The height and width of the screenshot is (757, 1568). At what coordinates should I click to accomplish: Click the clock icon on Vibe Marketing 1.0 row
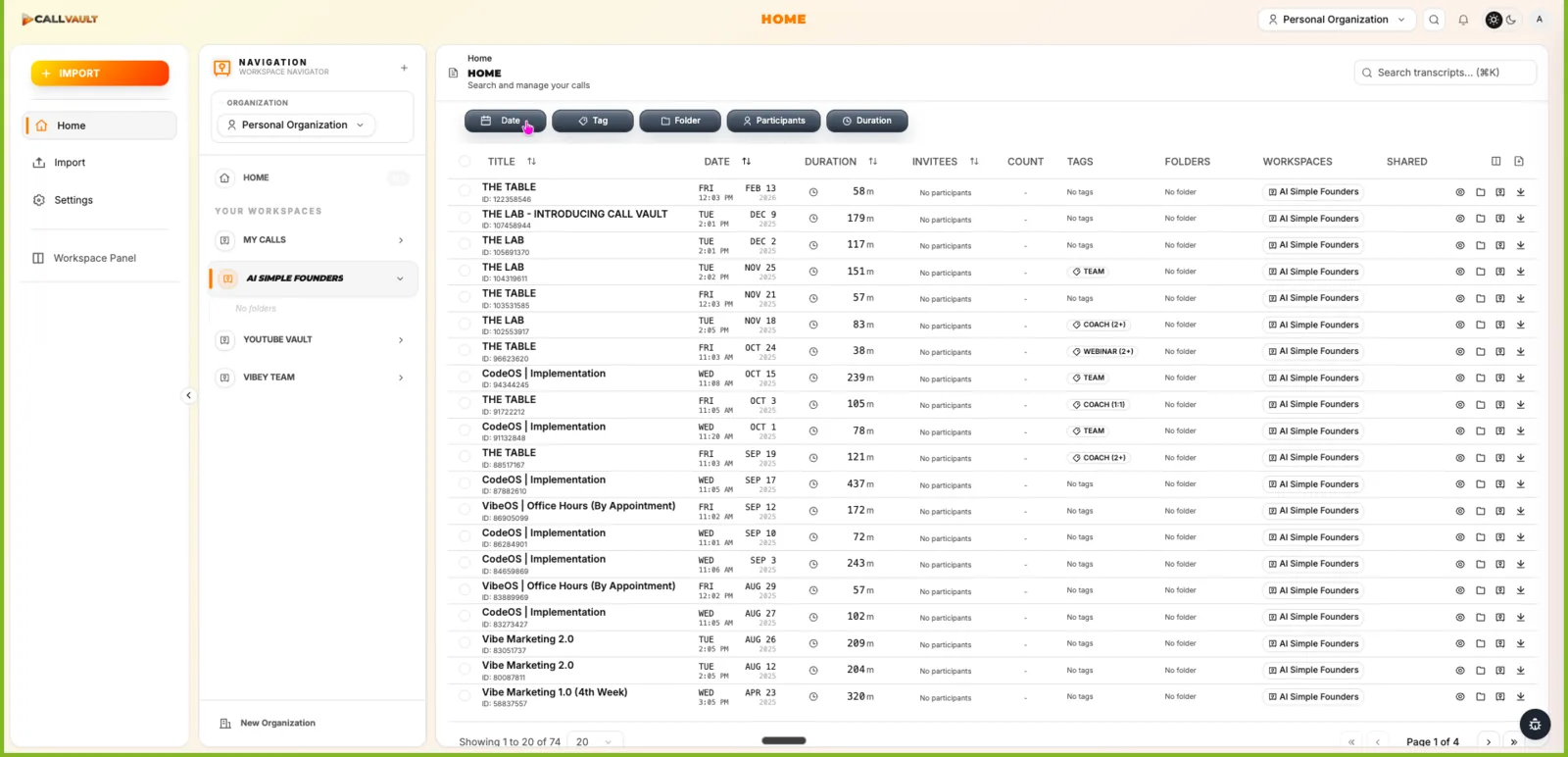coord(812,696)
